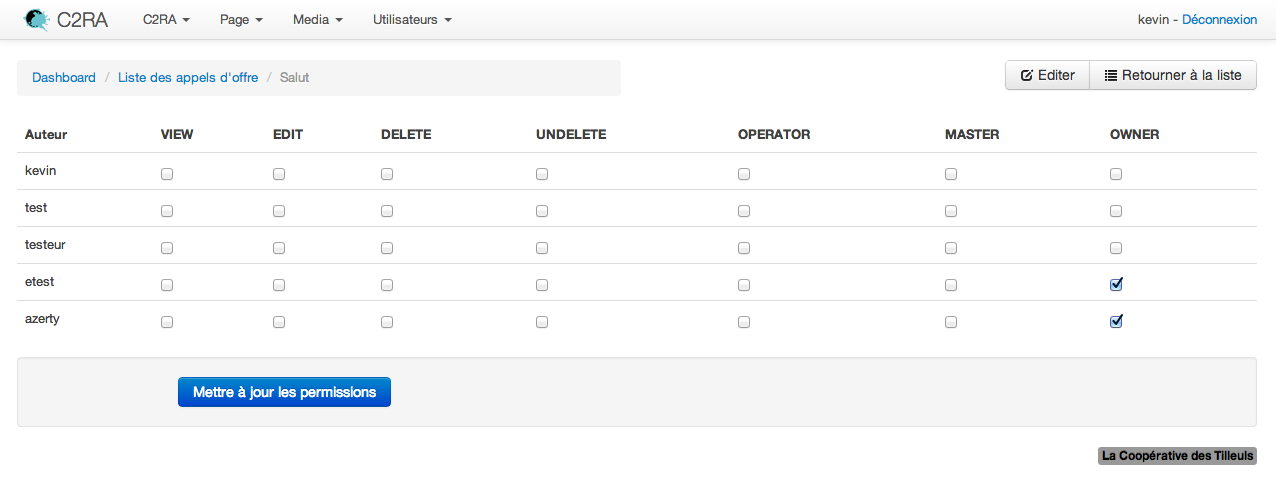Screen dimensions: 1276x480
Task: Open the Utilisateurs menu
Action: pyautogui.click(x=412, y=19)
